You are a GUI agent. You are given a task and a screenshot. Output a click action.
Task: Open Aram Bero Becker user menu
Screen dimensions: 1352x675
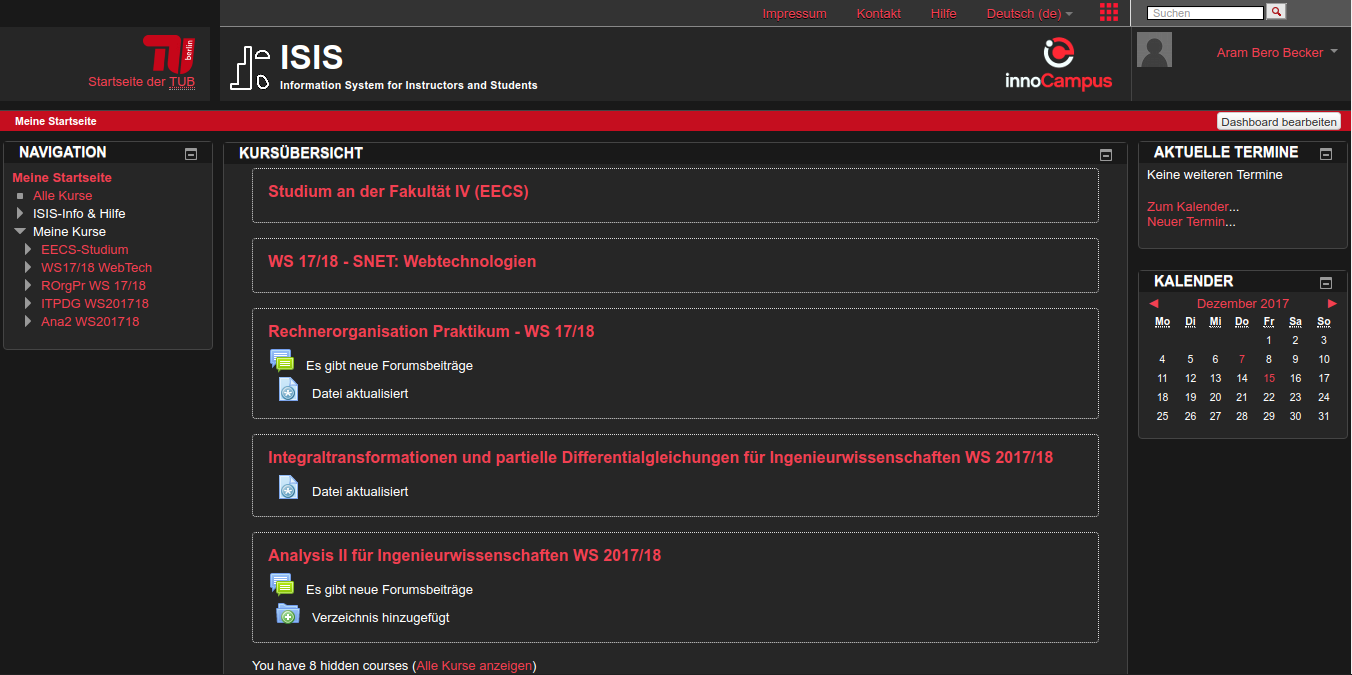tap(1277, 52)
